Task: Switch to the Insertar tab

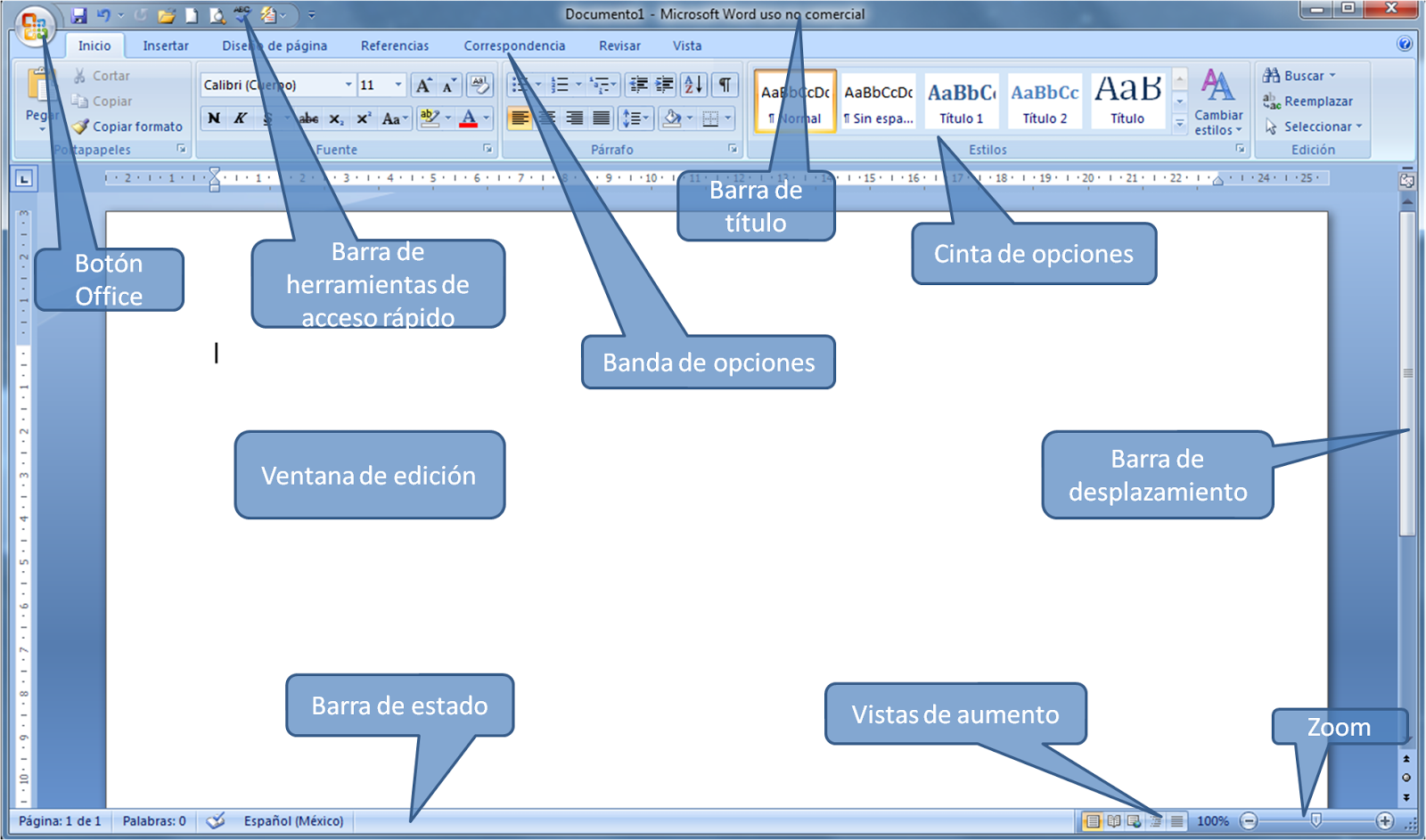Action: tap(166, 45)
